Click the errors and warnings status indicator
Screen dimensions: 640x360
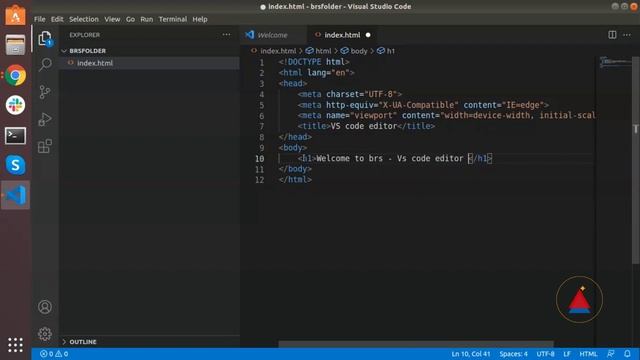(54, 354)
